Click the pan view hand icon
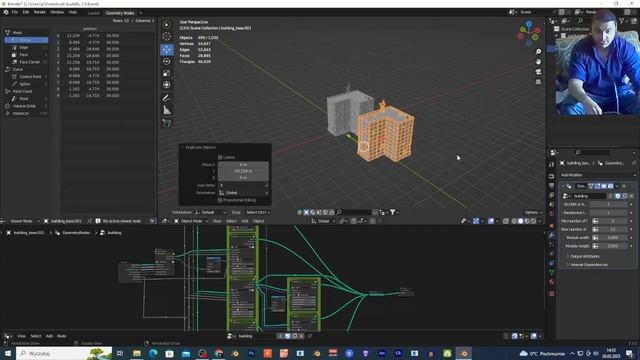This screenshot has height=360, width=640. [538, 62]
